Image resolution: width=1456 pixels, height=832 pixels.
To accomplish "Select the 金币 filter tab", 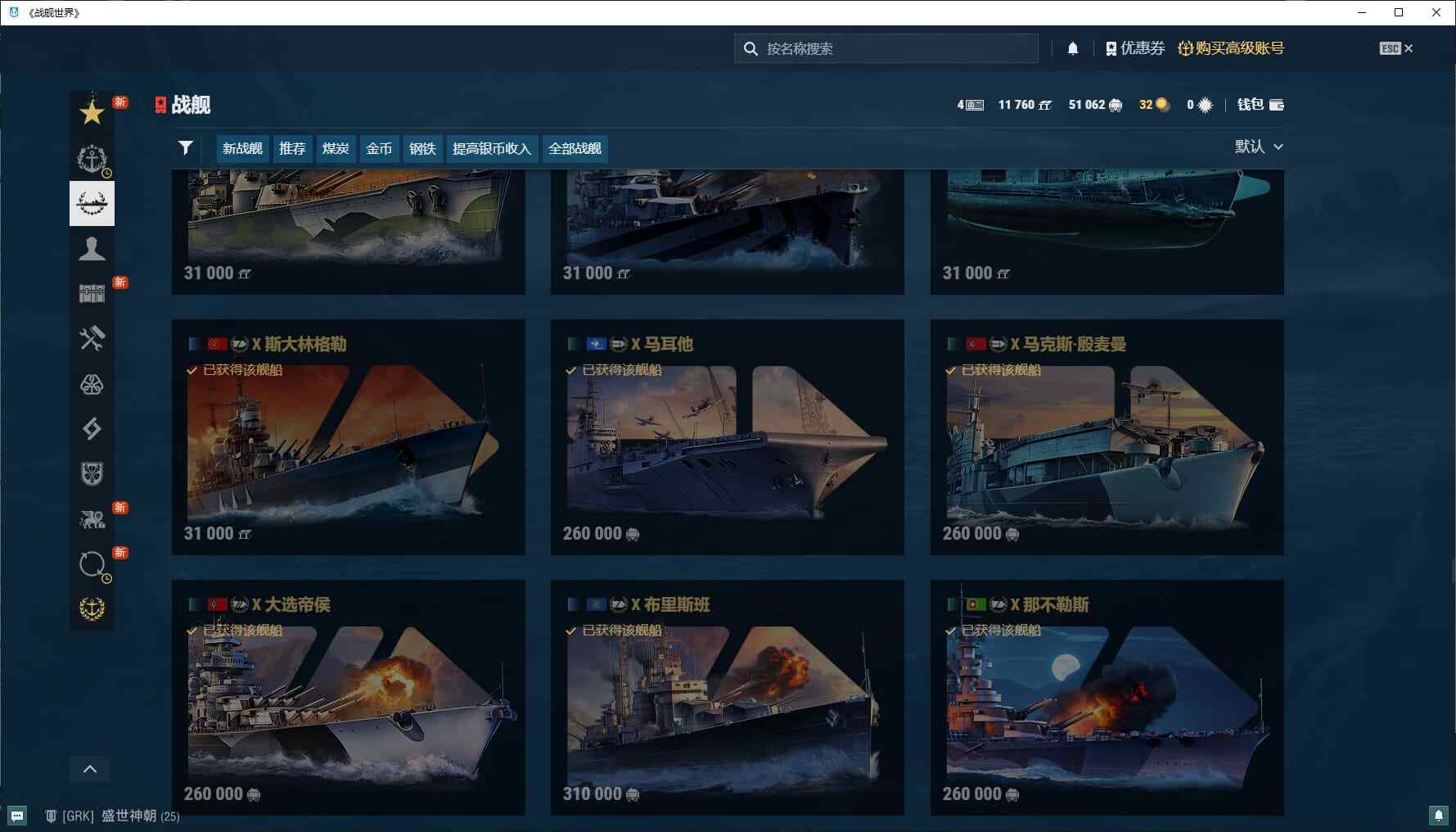I will click(379, 148).
